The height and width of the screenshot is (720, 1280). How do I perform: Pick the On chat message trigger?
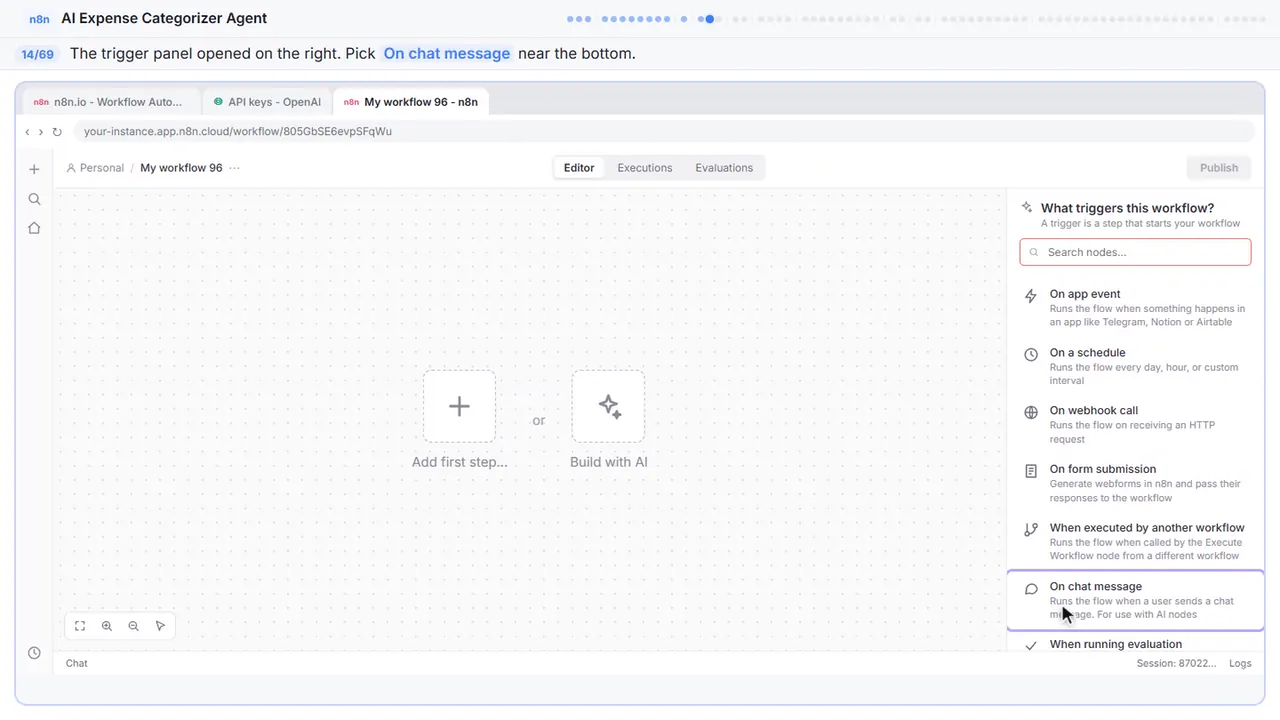[1135, 600]
